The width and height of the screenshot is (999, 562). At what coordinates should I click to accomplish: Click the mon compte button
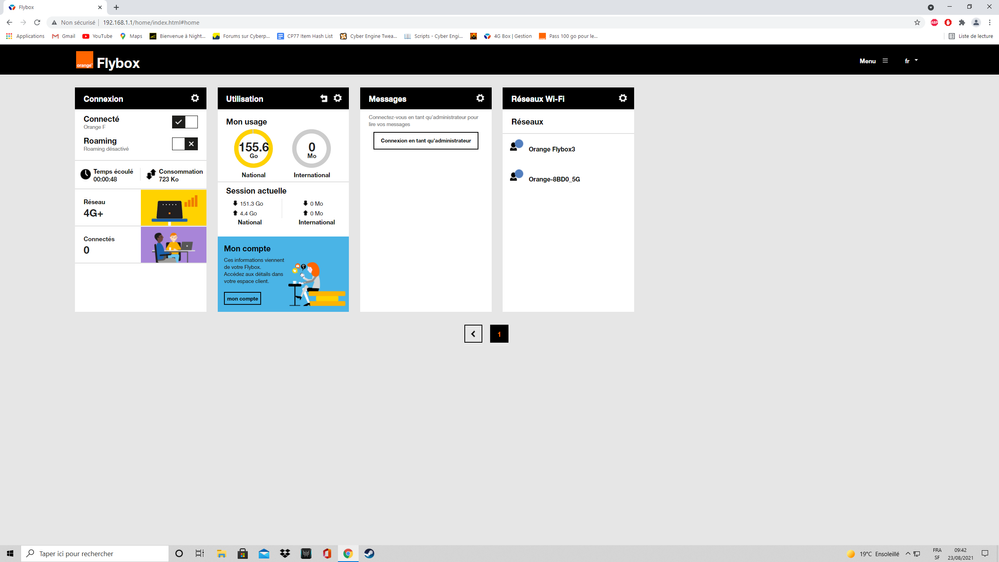pyautogui.click(x=242, y=298)
